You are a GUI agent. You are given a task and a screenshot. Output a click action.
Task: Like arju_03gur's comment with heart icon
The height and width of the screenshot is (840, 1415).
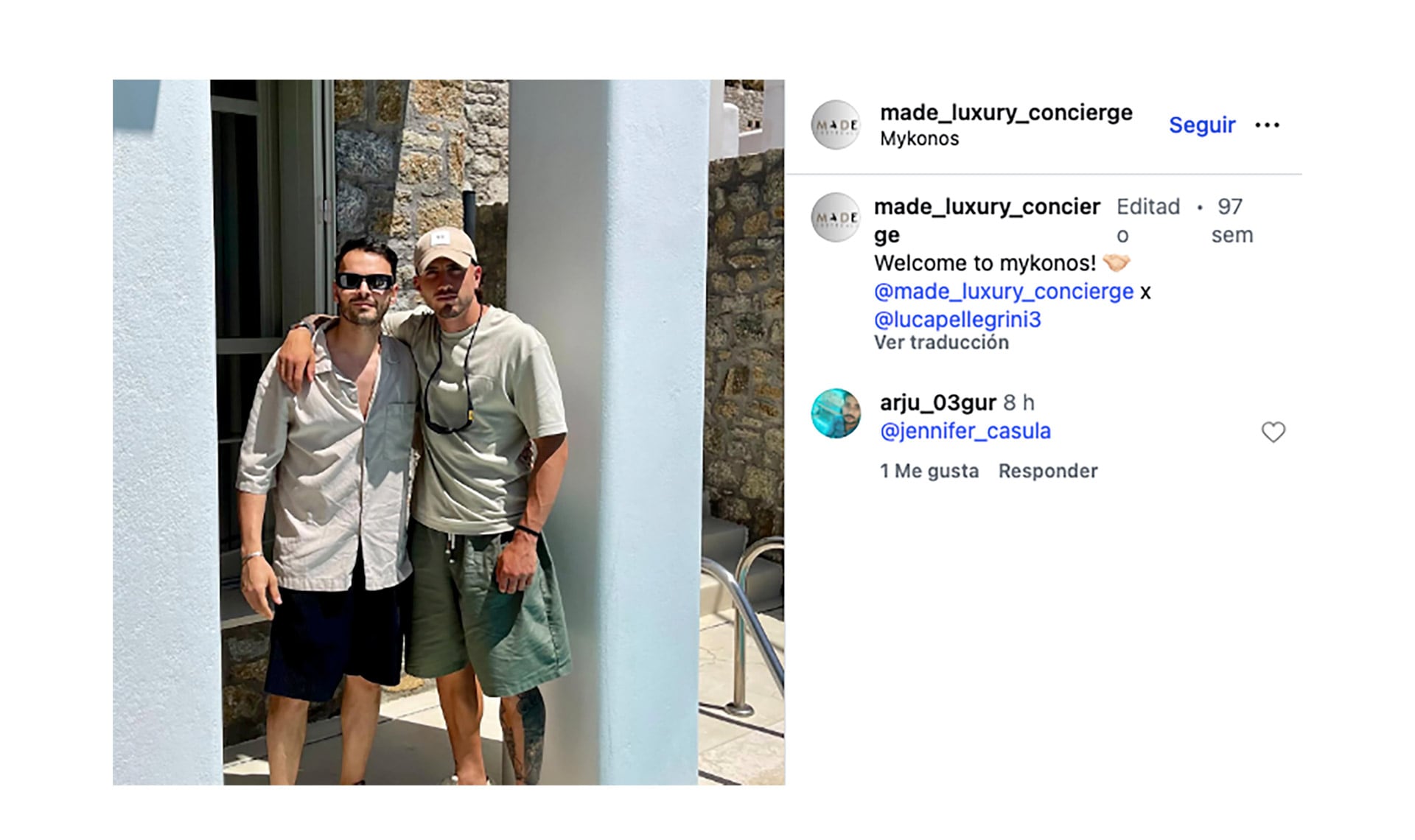pyautogui.click(x=1273, y=432)
